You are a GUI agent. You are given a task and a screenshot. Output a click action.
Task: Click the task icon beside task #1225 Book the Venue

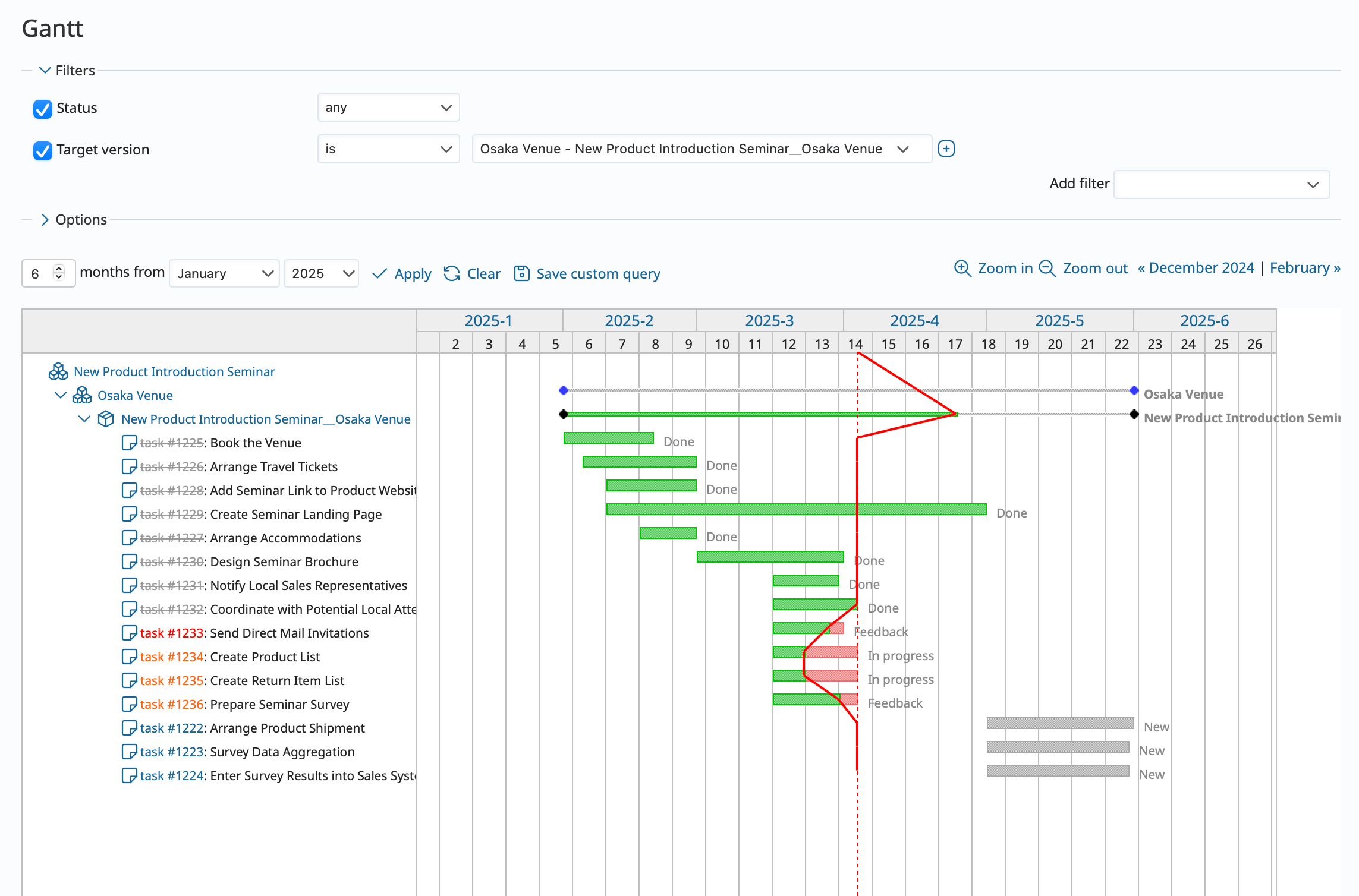pyautogui.click(x=129, y=442)
